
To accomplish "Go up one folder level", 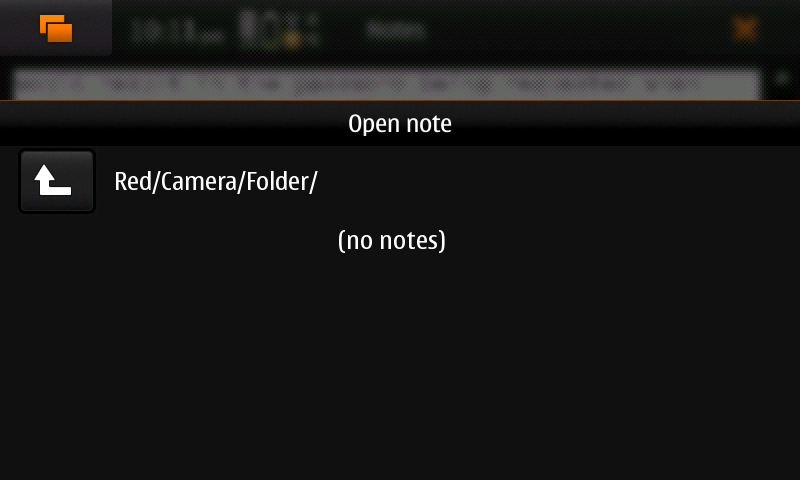I will point(57,181).
